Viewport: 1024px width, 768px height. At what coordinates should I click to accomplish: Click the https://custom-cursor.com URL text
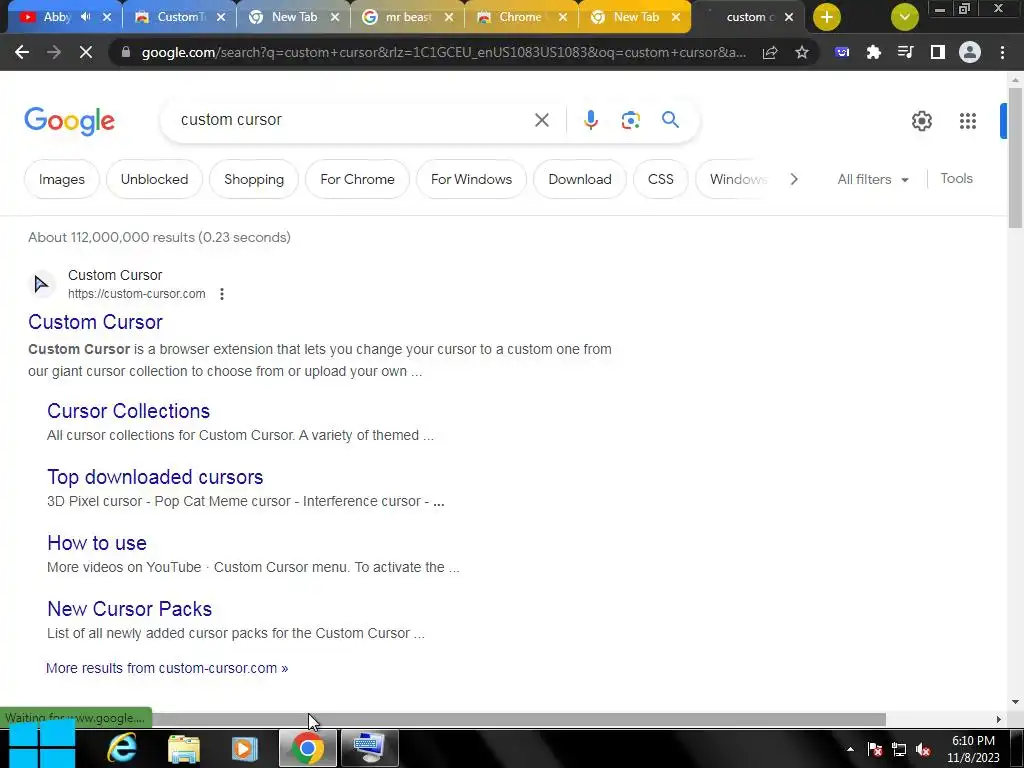pyautogui.click(x=136, y=294)
